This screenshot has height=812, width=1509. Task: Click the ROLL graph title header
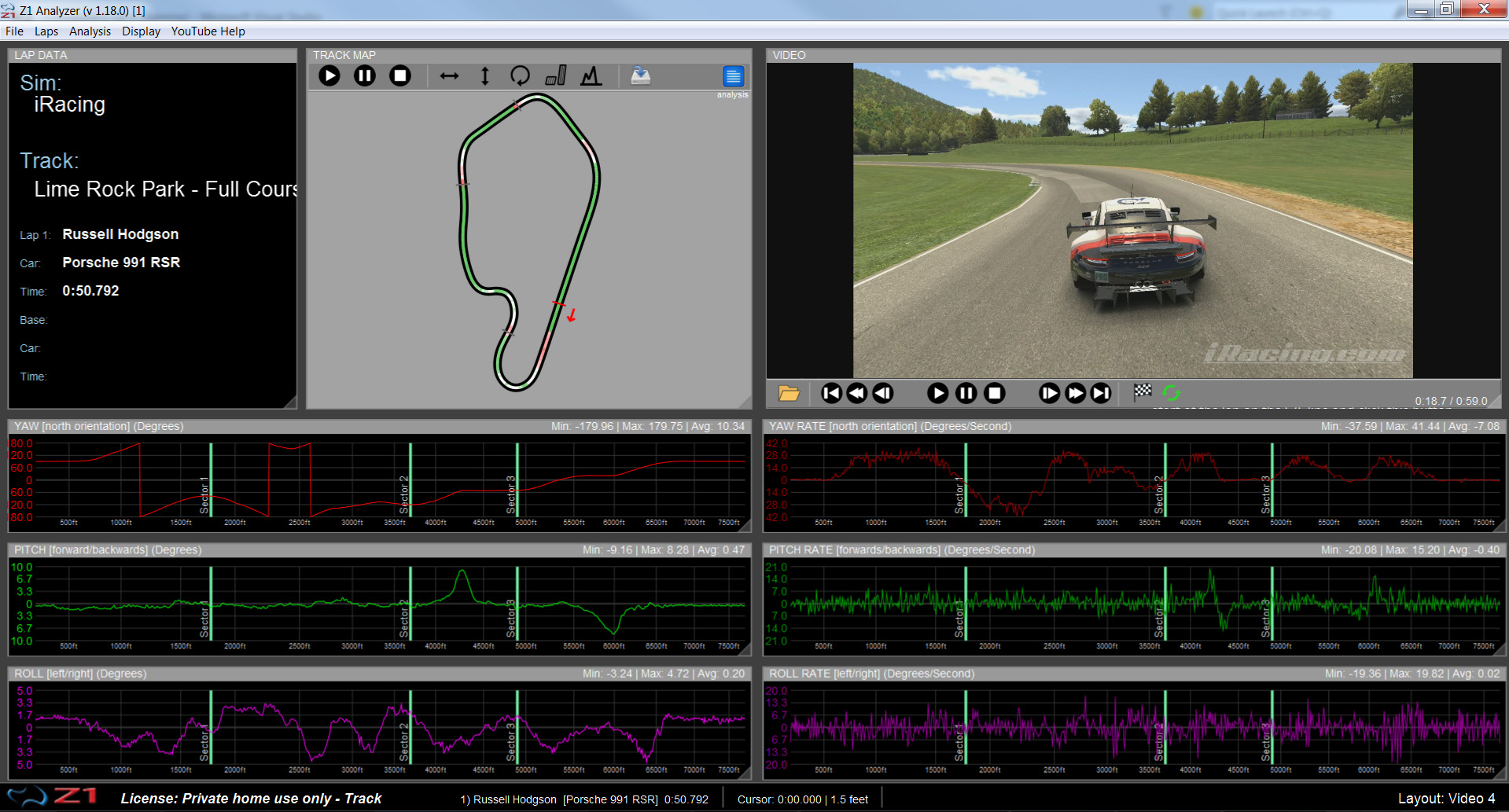click(80, 674)
